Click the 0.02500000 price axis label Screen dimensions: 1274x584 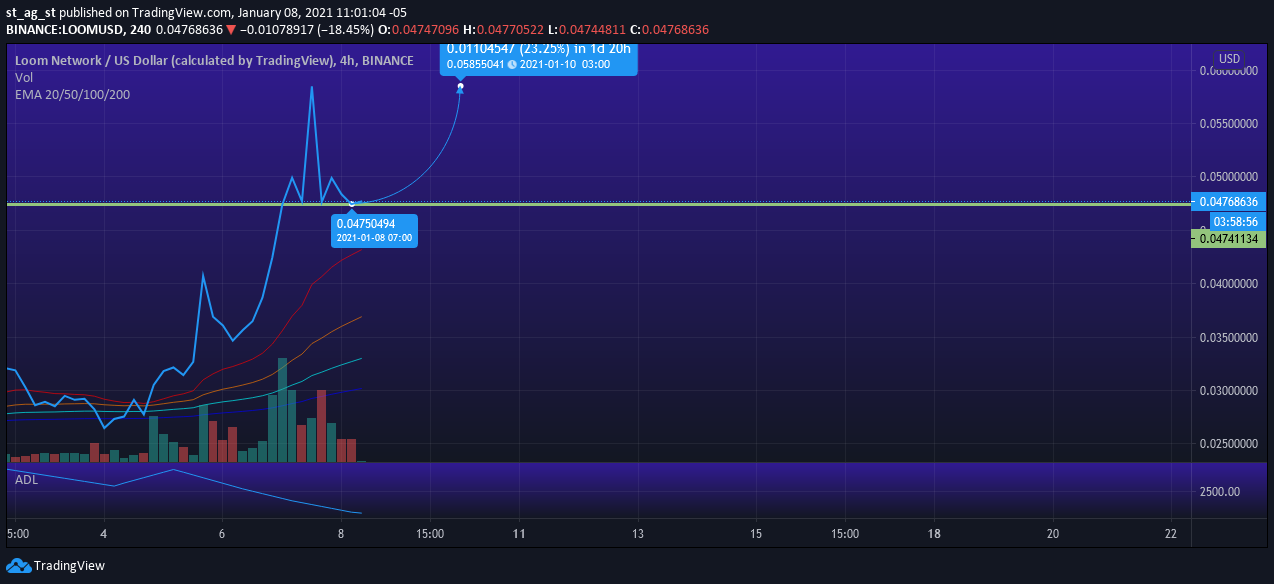1228,444
